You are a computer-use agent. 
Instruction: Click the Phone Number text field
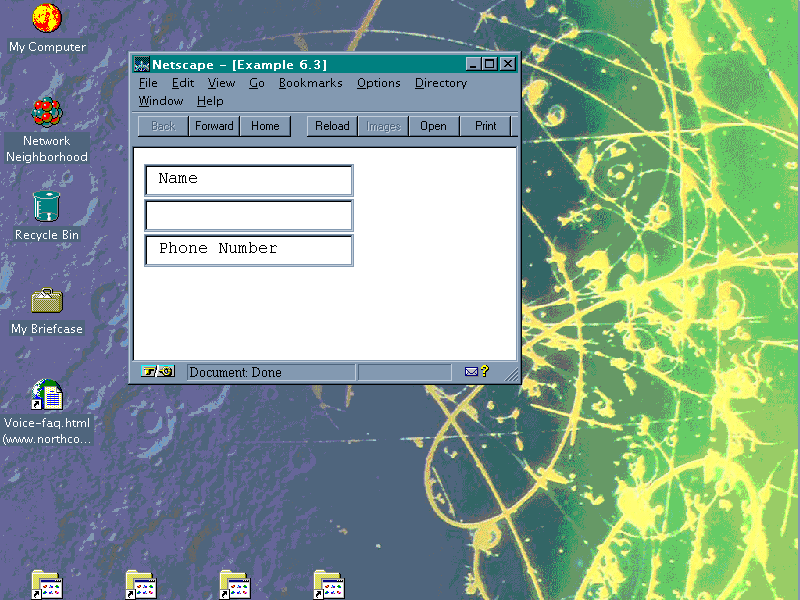pos(249,250)
